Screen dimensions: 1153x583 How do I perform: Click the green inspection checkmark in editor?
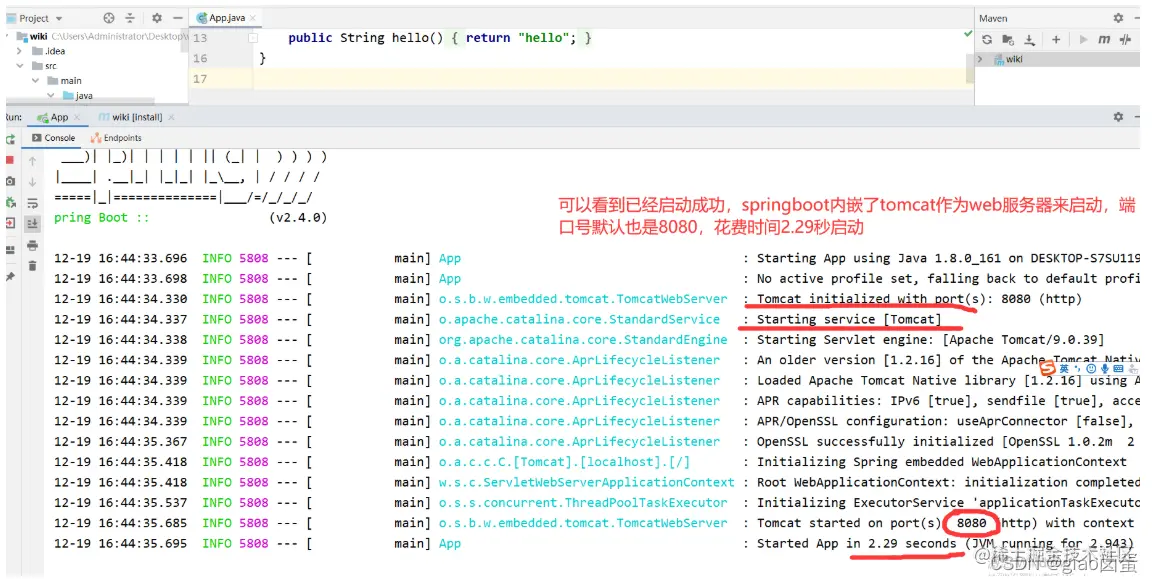[x=968, y=34]
